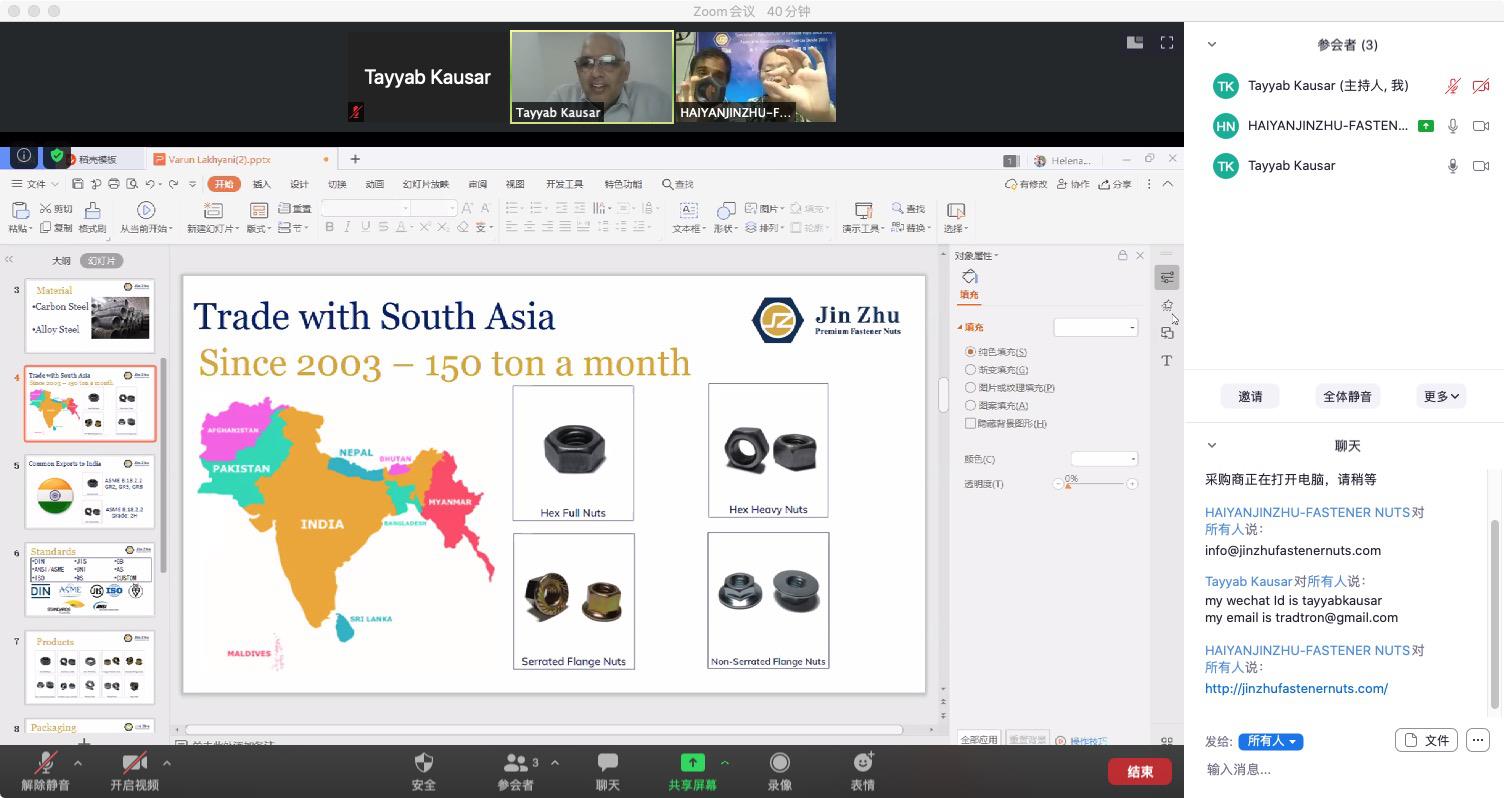Open the send-to 所有人 dropdown in chat
Image resolution: width=1504 pixels, height=798 pixels.
point(1270,741)
